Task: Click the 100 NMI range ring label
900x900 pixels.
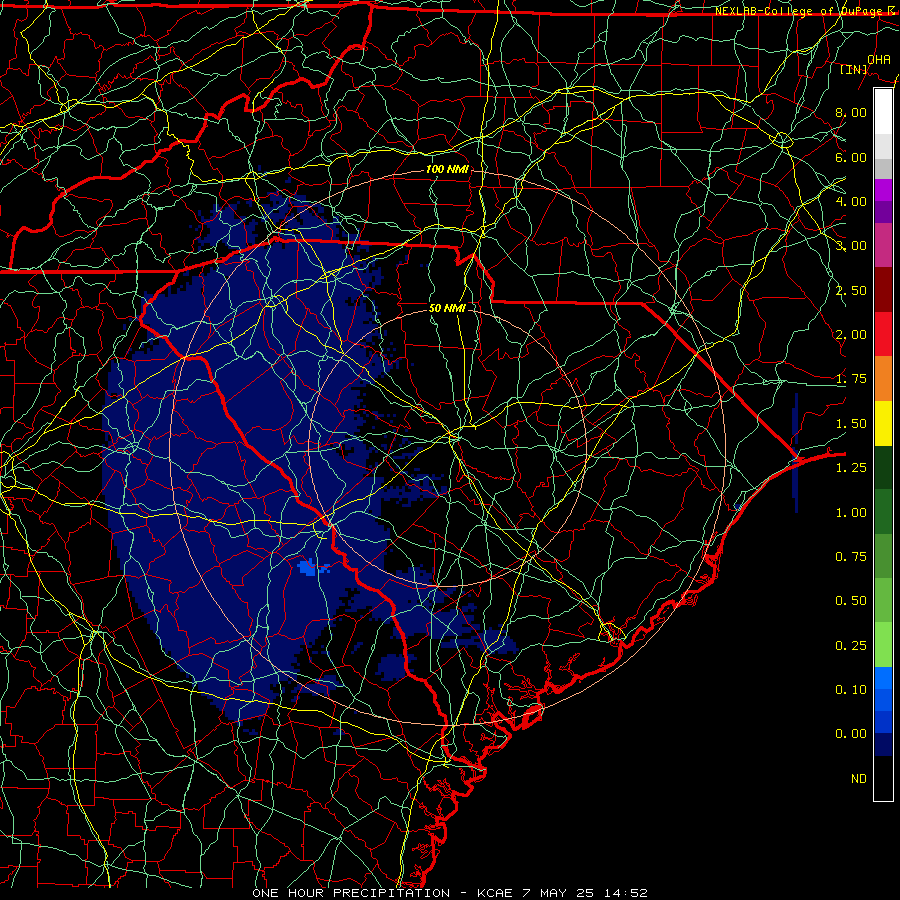Action: (447, 169)
